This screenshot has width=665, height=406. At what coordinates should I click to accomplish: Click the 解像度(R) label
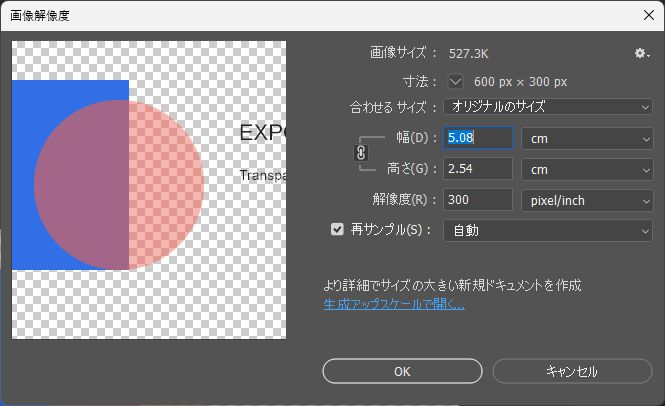[x=404, y=199]
